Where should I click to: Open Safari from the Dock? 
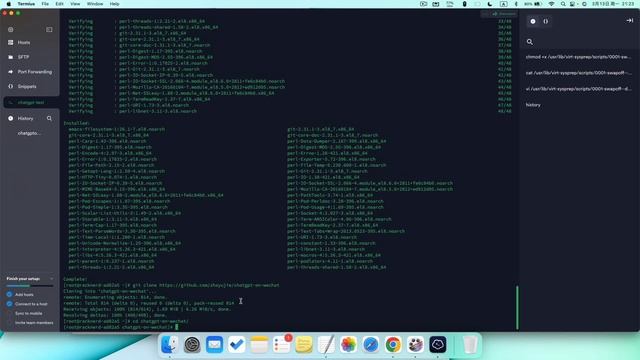371,344
